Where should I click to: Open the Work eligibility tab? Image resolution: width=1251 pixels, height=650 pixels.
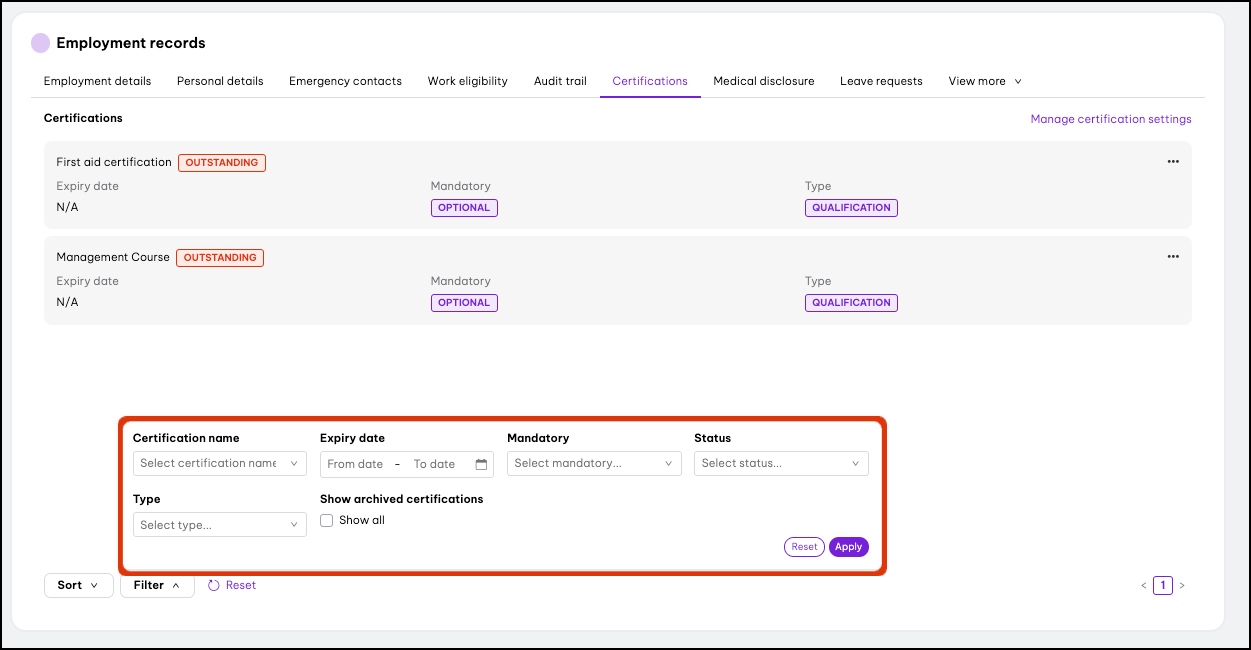coord(467,81)
